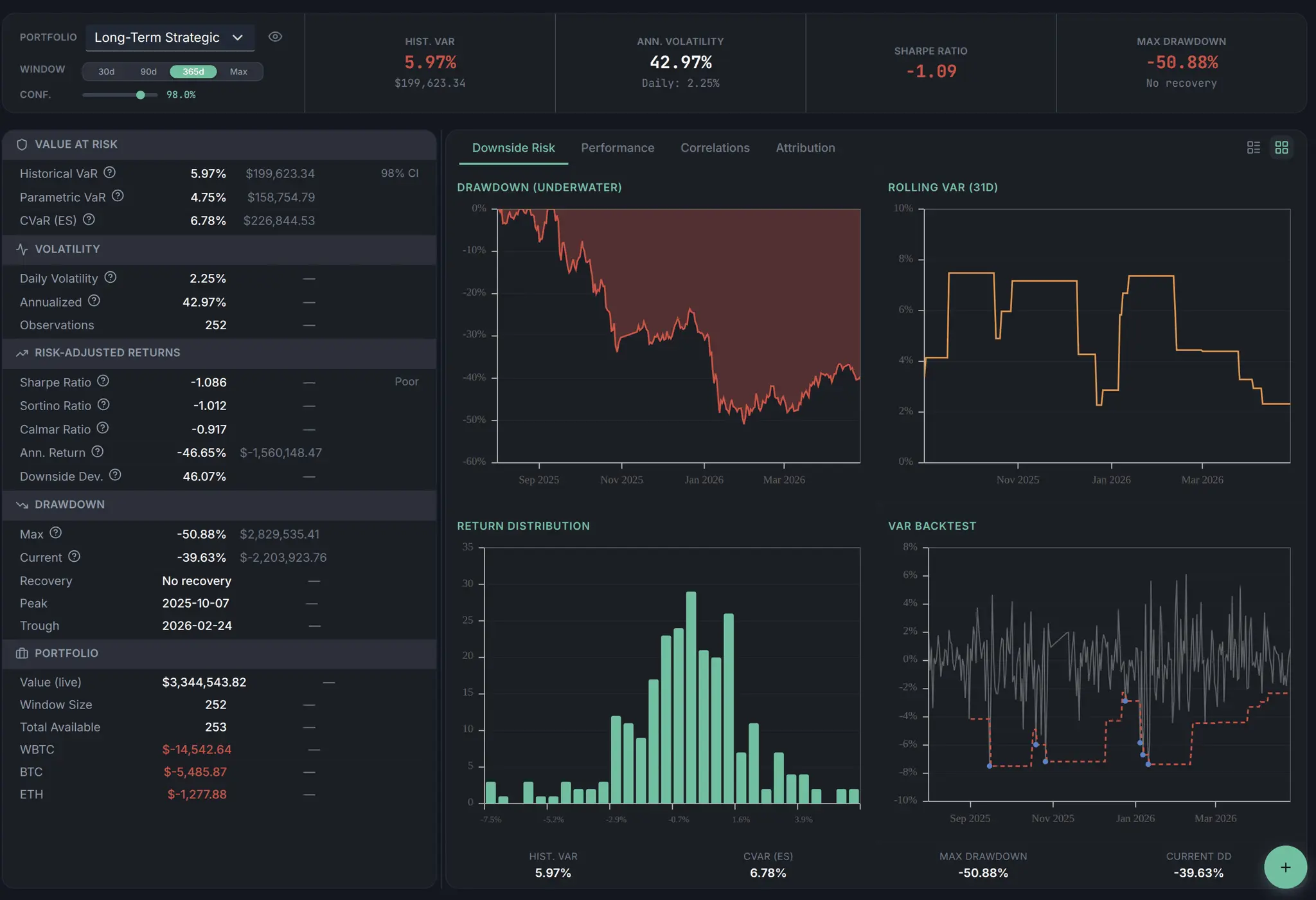
Task: Click the confidence level slider handle
Action: 141,94
